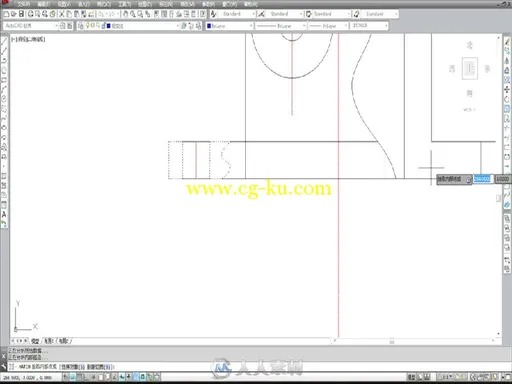Select the Arc tool in Draw toolbar
Image resolution: width=512 pixels, height=384 pixels.
pos(4,89)
